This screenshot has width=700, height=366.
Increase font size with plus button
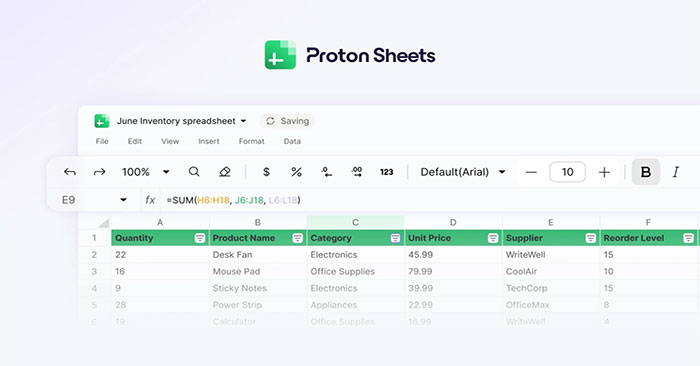[604, 172]
